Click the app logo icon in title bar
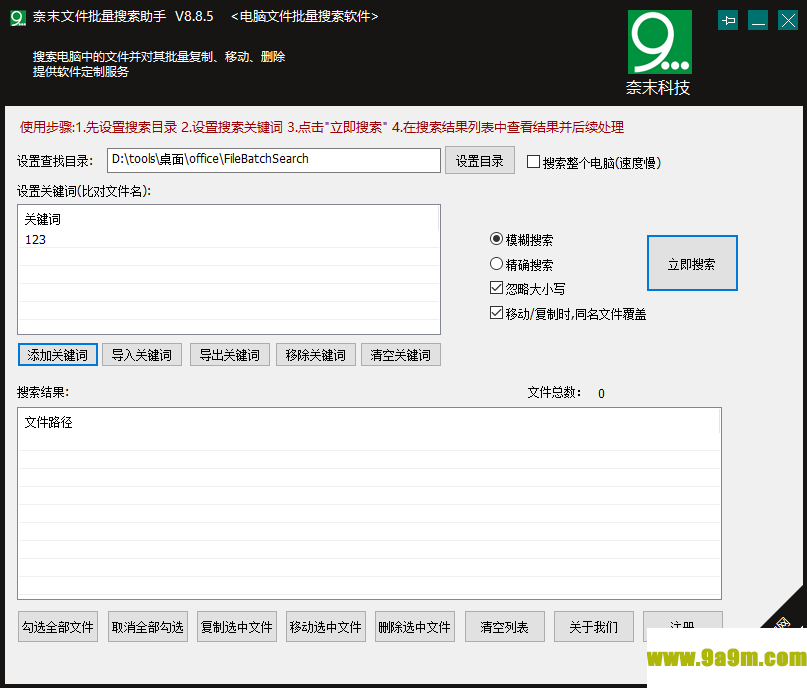Screen dimensions: 807x688 click(x=18, y=18)
